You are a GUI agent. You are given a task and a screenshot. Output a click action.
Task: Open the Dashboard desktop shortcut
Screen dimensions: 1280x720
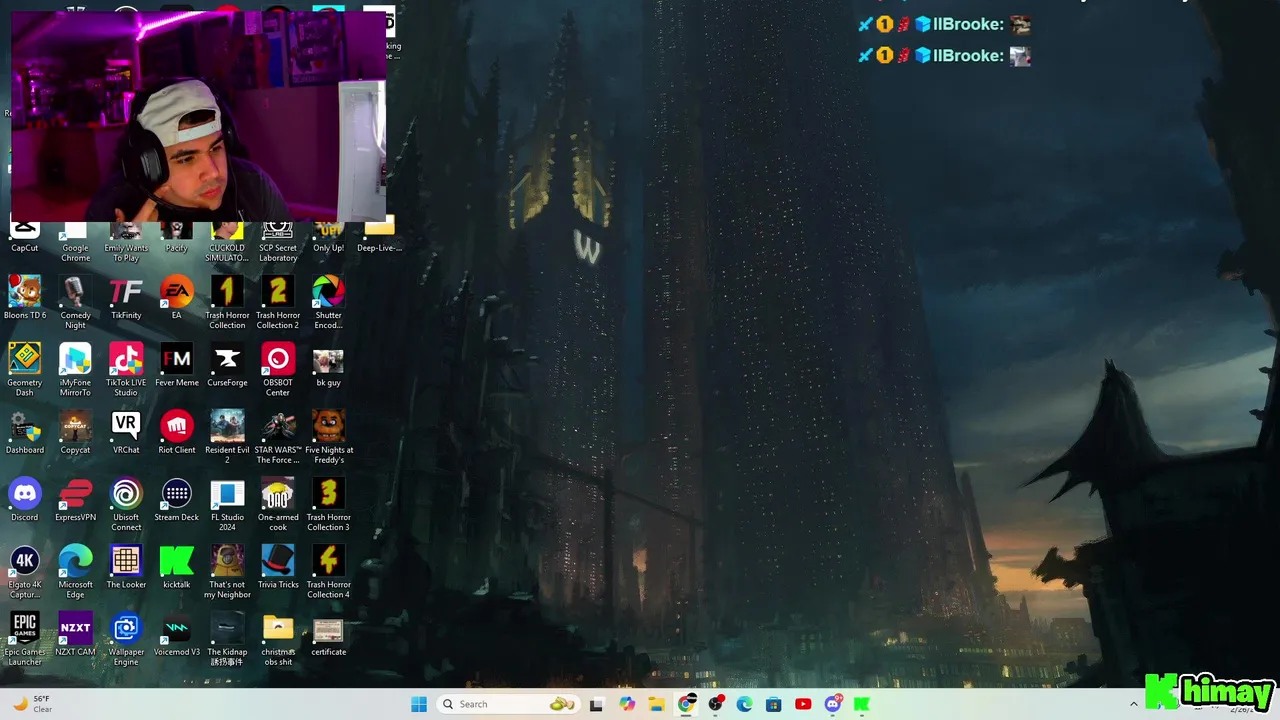point(25,432)
